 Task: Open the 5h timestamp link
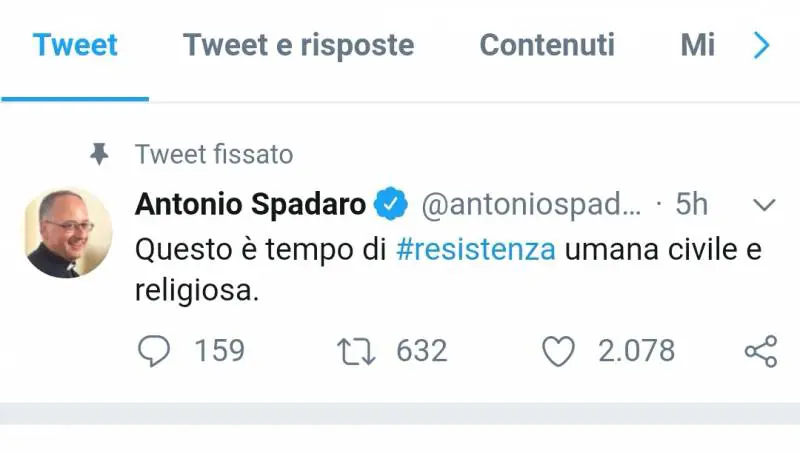click(691, 205)
